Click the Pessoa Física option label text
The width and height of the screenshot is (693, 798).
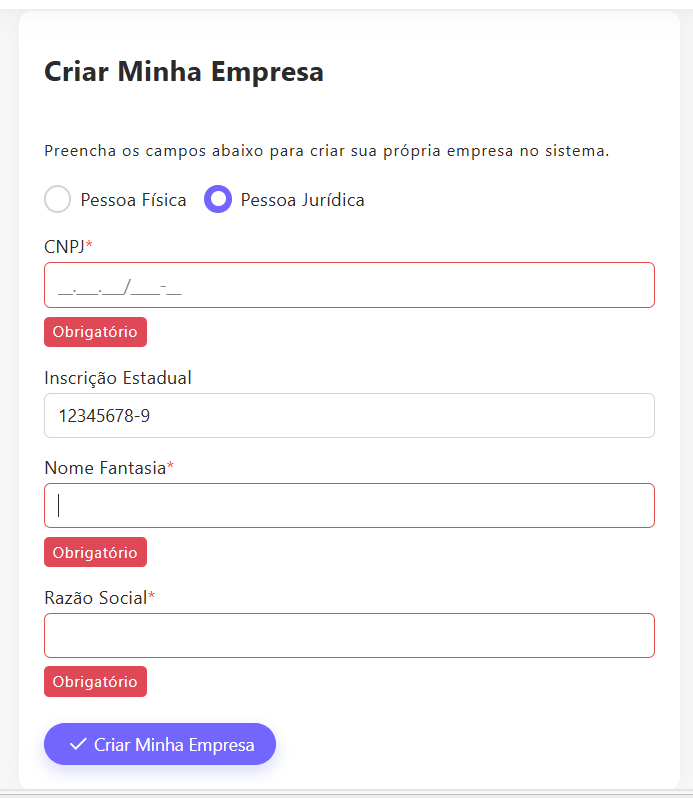(x=133, y=200)
